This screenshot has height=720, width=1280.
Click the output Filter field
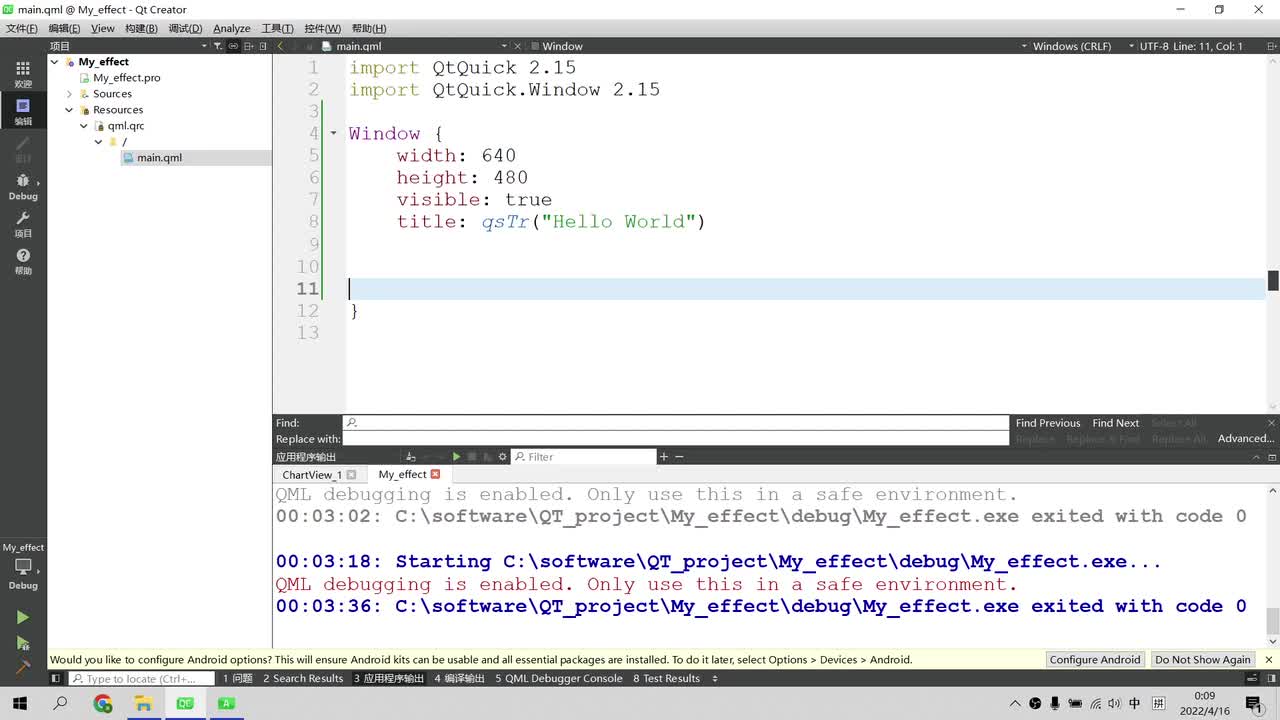pos(584,457)
